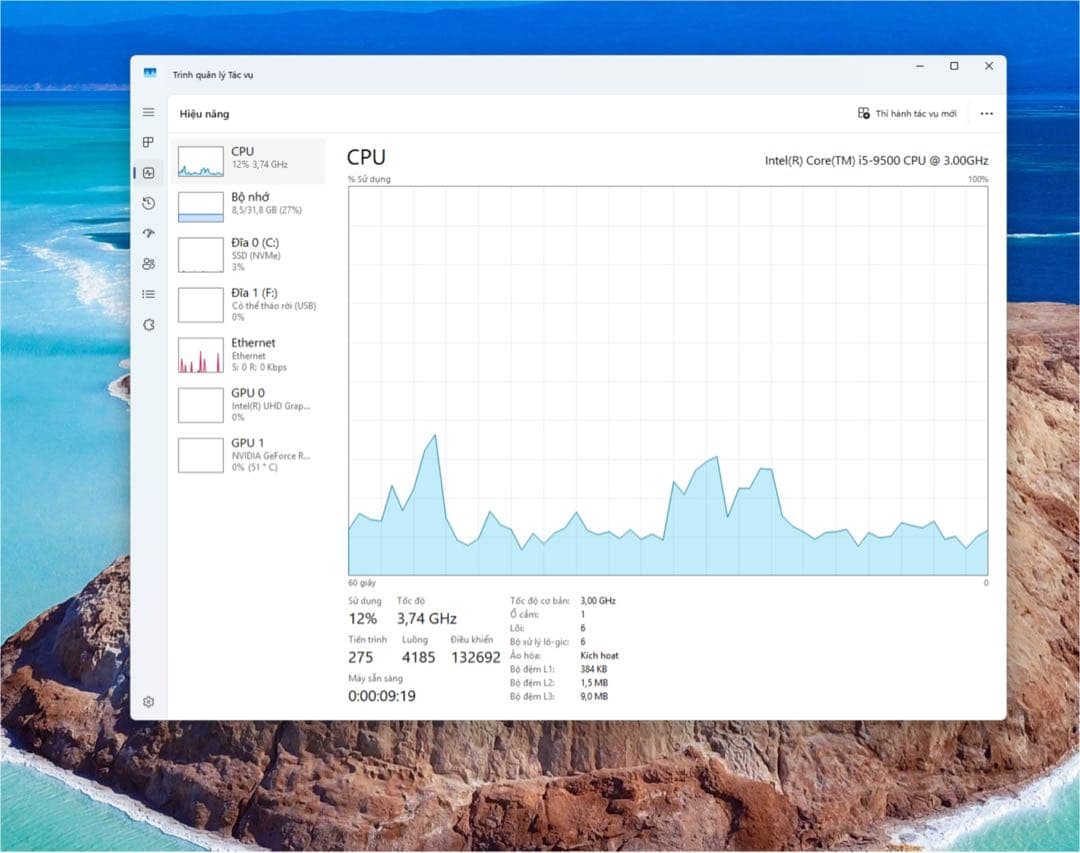Open the more options ellipsis menu

[986, 113]
